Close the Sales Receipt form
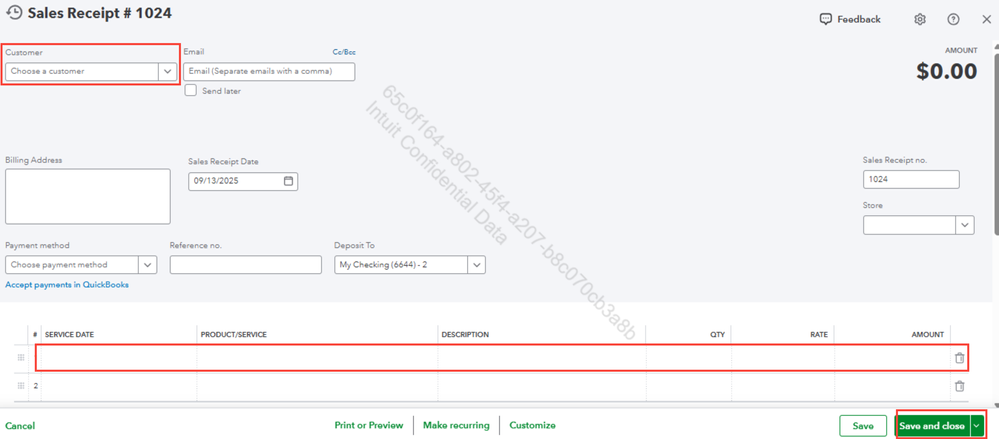 pyautogui.click(x=986, y=19)
